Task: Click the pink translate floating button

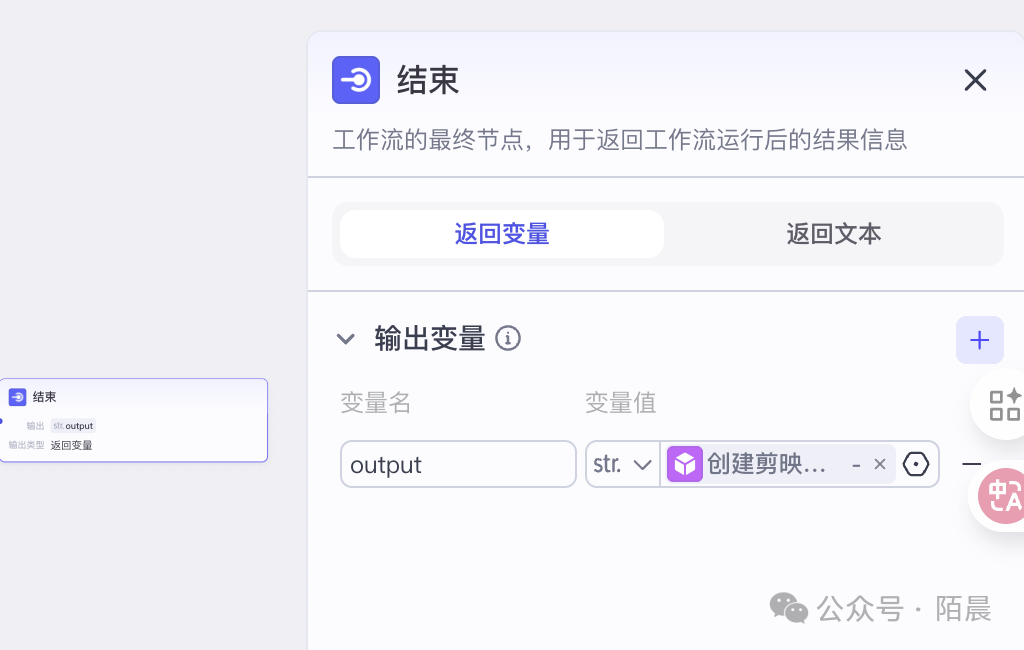Action: click(1001, 495)
